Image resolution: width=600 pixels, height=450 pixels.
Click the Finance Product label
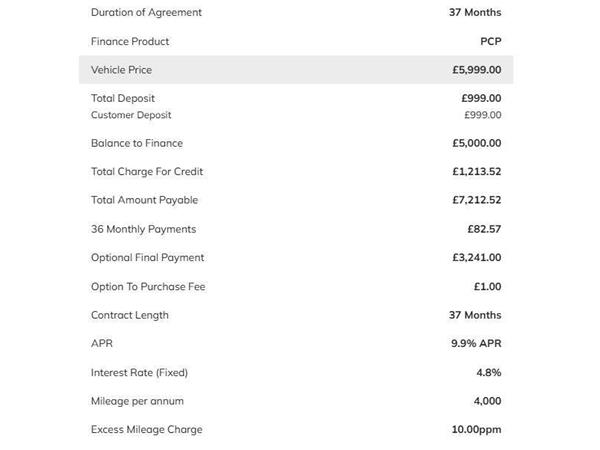pos(130,41)
